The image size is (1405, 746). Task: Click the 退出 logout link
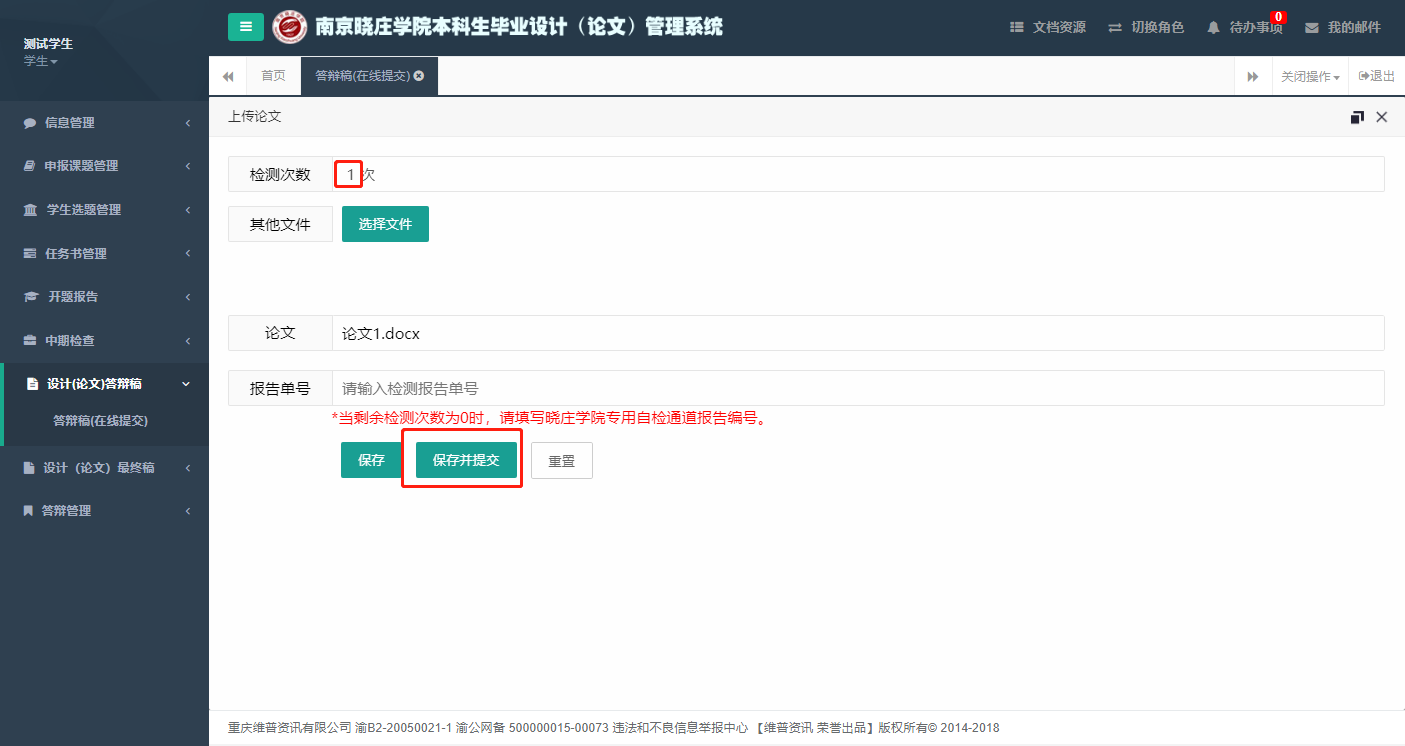[1376, 76]
